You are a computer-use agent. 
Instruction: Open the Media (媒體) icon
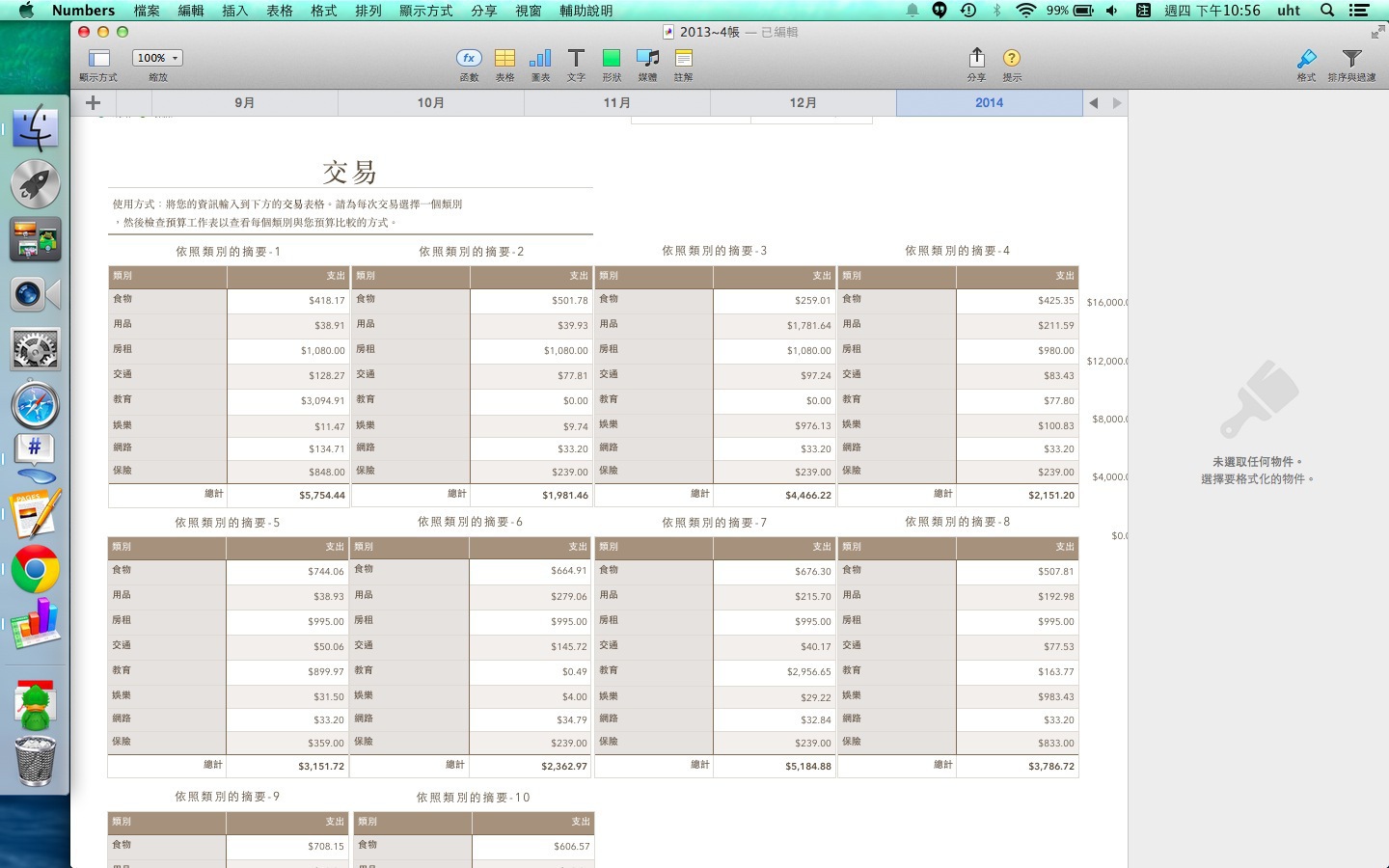click(647, 58)
